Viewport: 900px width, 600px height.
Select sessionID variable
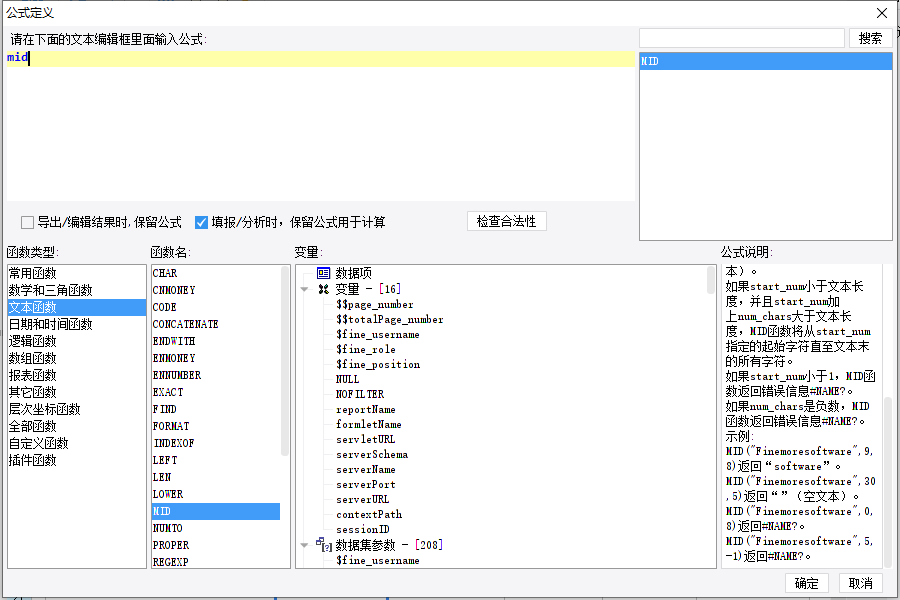[x=363, y=529]
